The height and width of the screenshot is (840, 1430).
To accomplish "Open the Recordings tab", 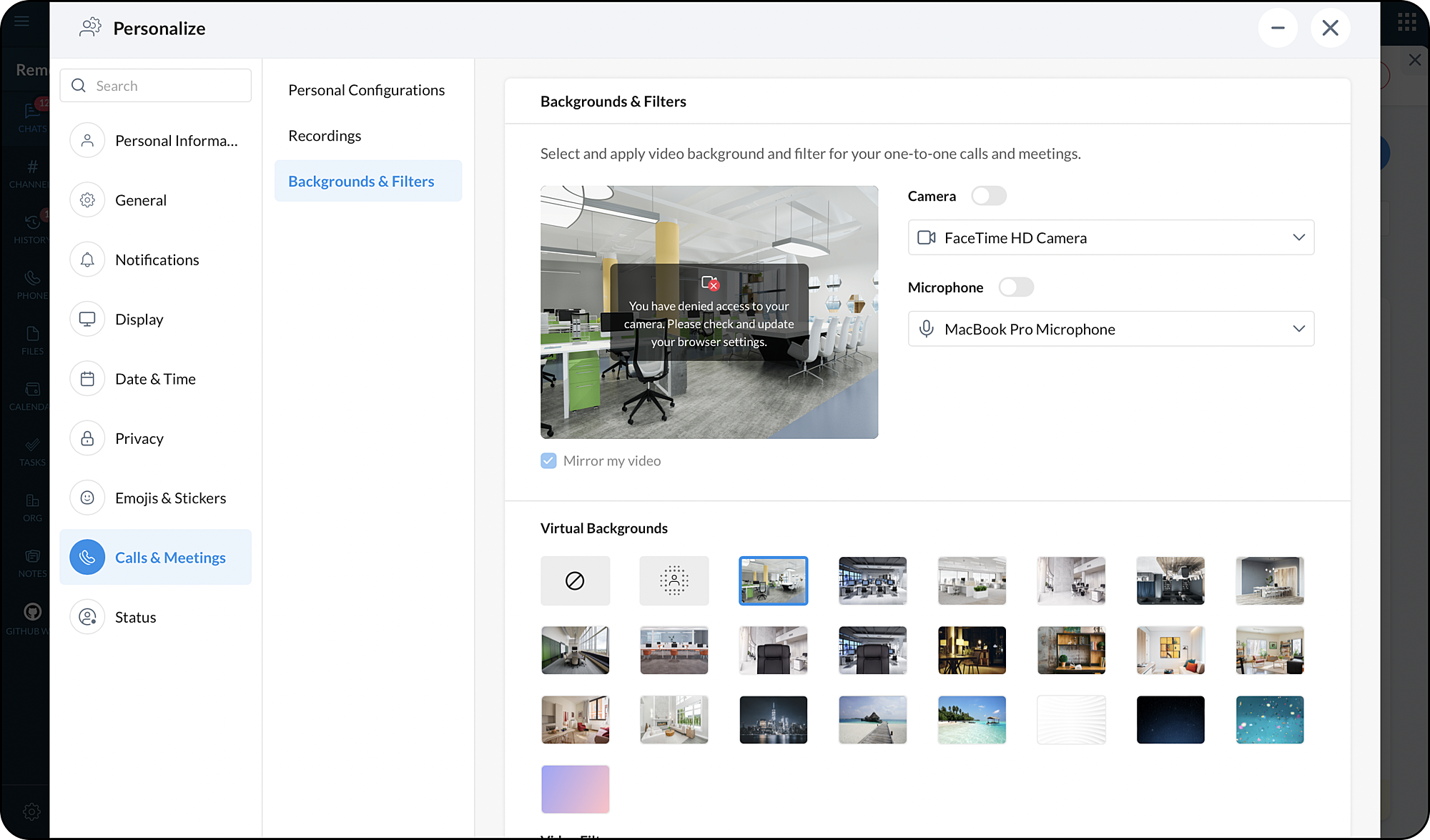I will pyautogui.click(x=325, y=136).
